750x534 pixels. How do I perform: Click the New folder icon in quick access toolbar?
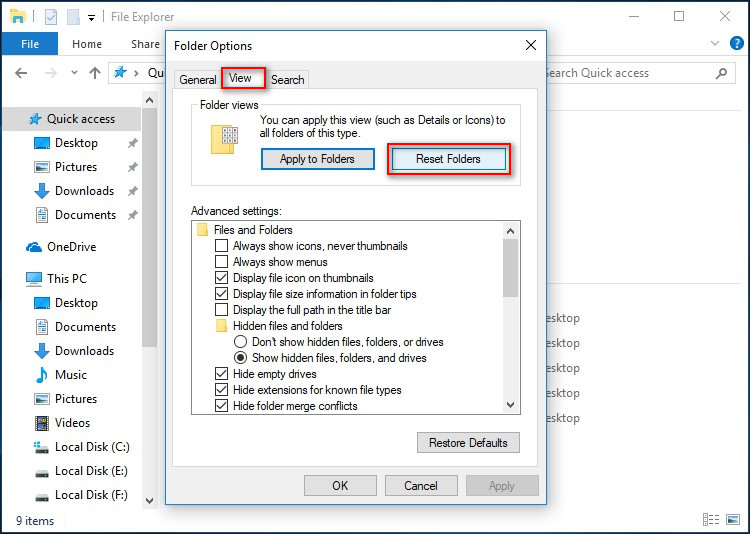tap(73, 17)
